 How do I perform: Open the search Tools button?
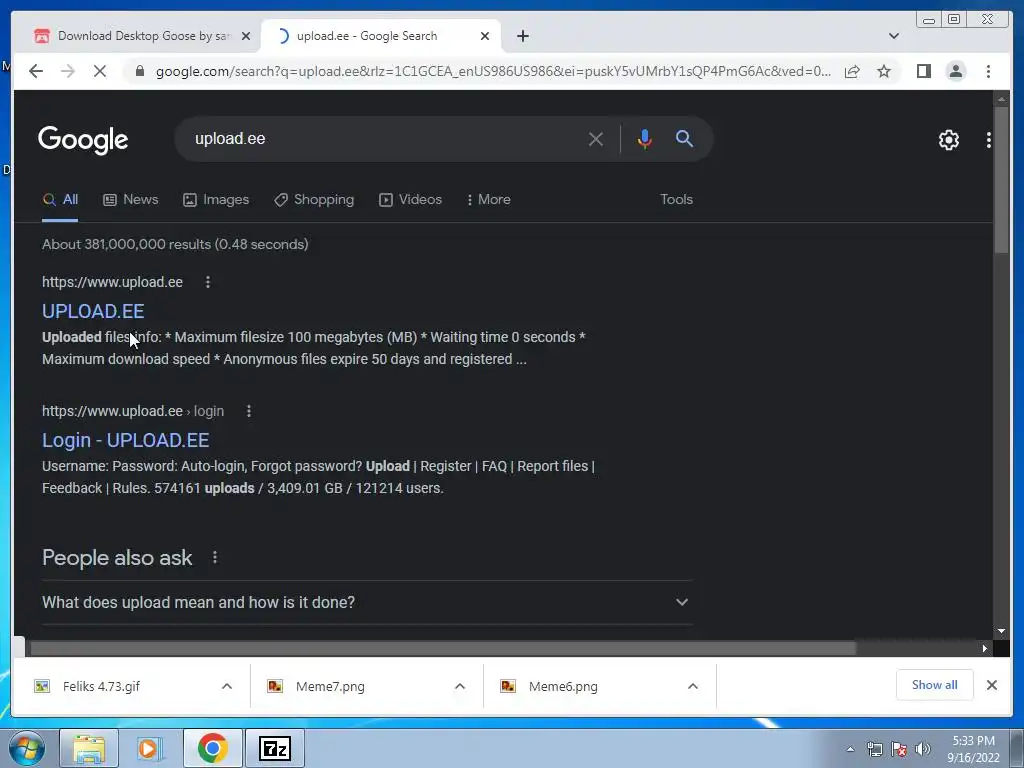tap(676, 200)
